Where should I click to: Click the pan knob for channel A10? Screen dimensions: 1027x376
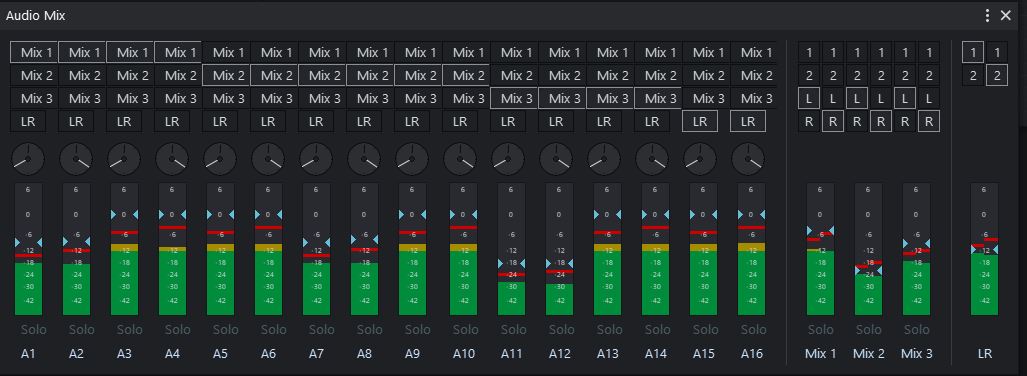coord(460,159)
